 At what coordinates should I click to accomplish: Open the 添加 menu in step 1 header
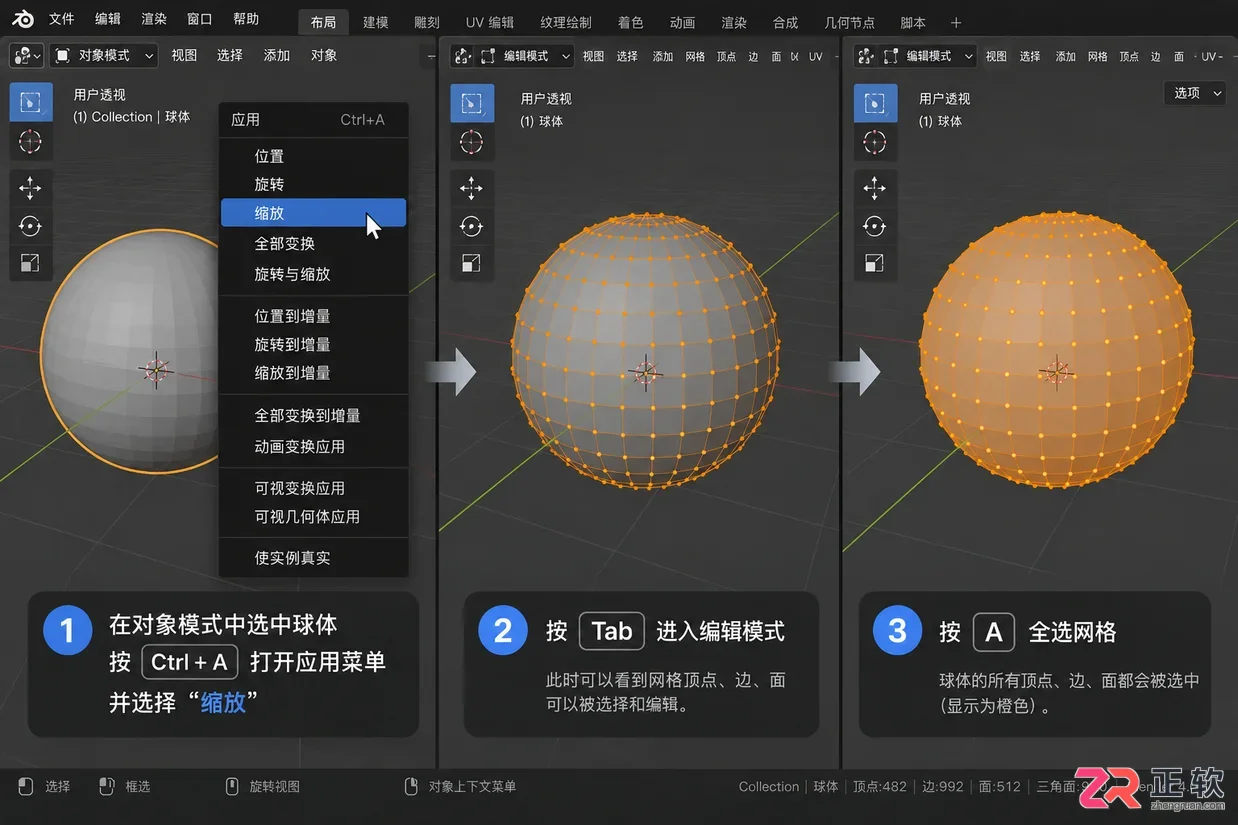[x=277, y=55]
